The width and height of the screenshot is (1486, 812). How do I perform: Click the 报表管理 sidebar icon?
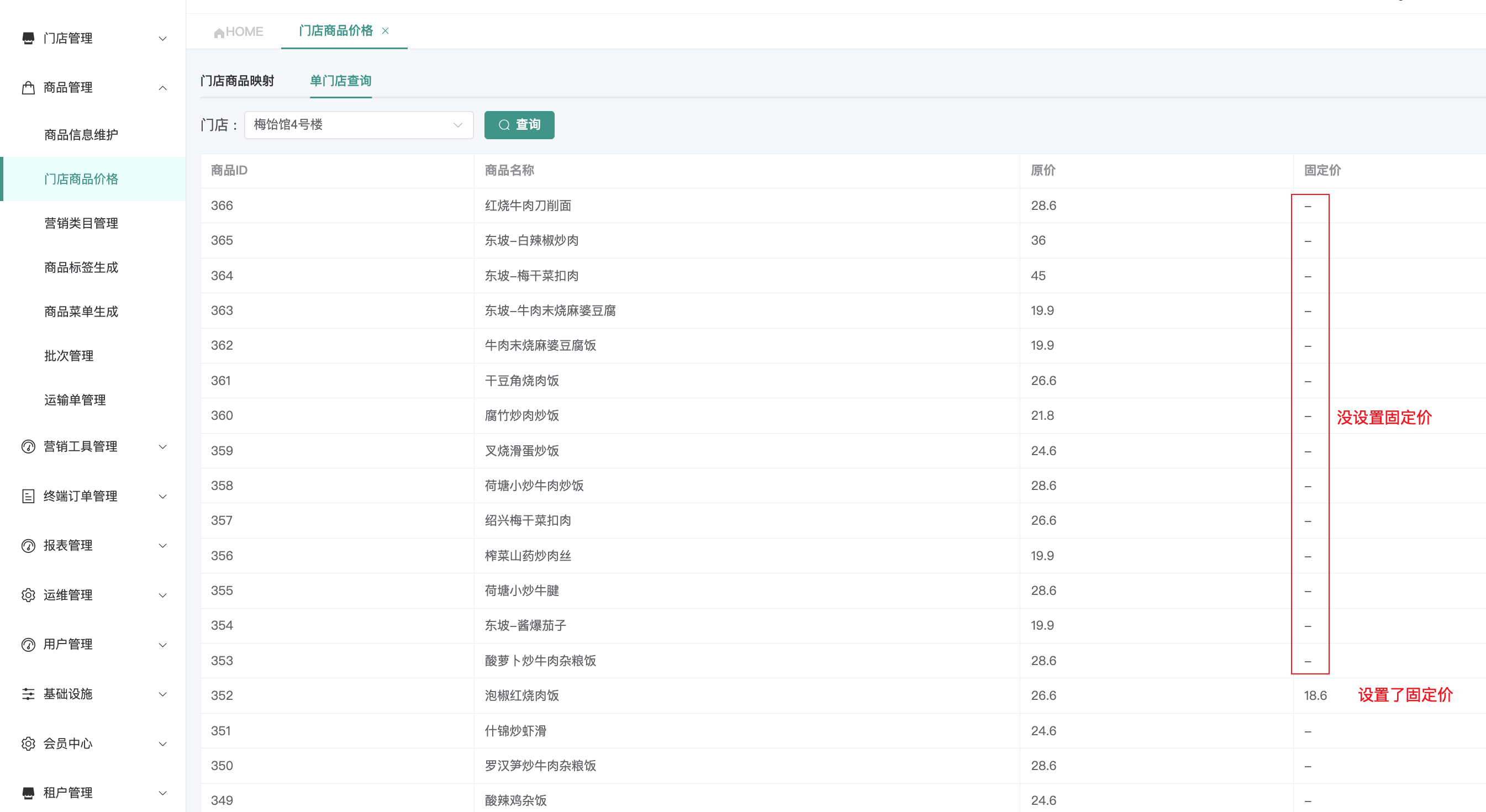tap(28, 546)
